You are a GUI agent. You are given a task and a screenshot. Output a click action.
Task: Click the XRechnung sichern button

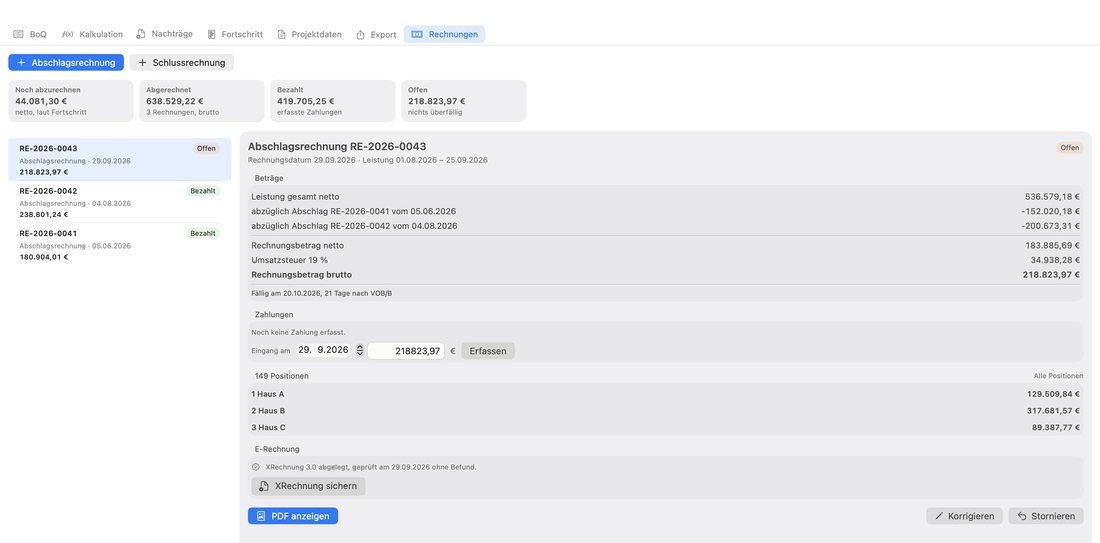[308, 486]
